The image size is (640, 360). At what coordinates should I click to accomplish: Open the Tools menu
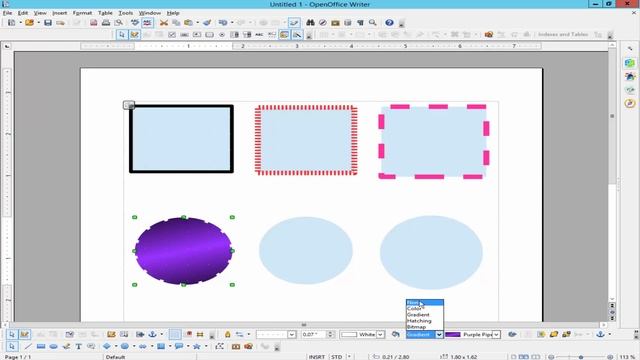click(126, 13)
